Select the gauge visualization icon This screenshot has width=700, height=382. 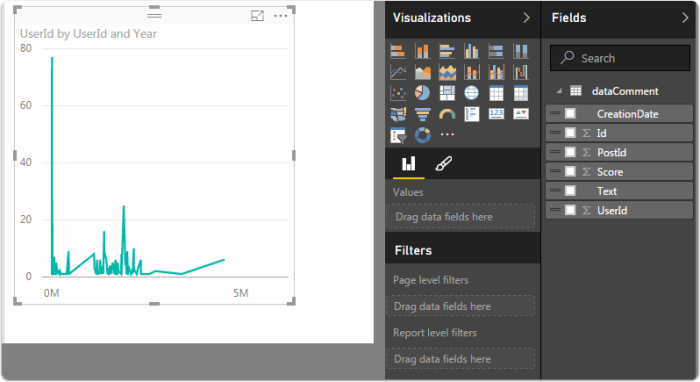447,114
